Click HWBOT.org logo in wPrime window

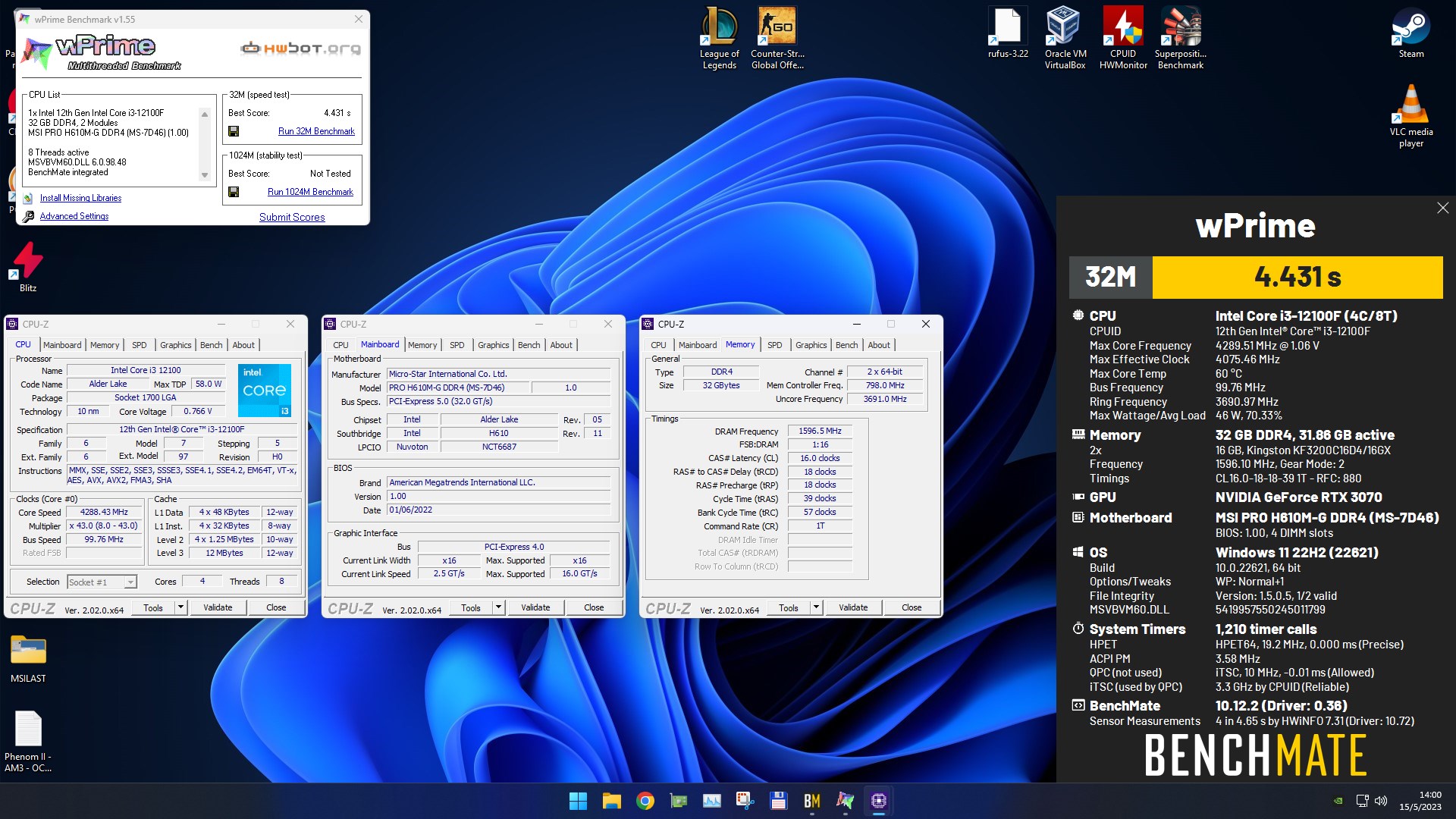(x=300, y=49)
